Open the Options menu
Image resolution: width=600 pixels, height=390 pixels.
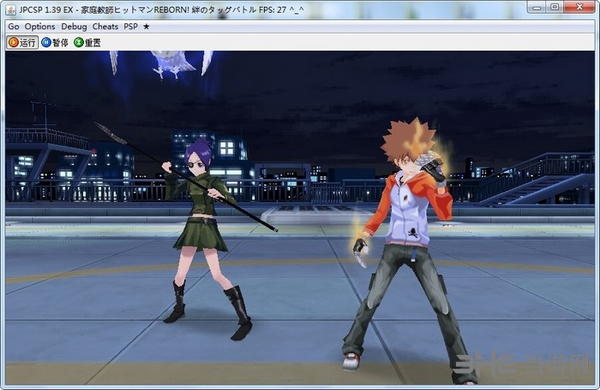40,26
